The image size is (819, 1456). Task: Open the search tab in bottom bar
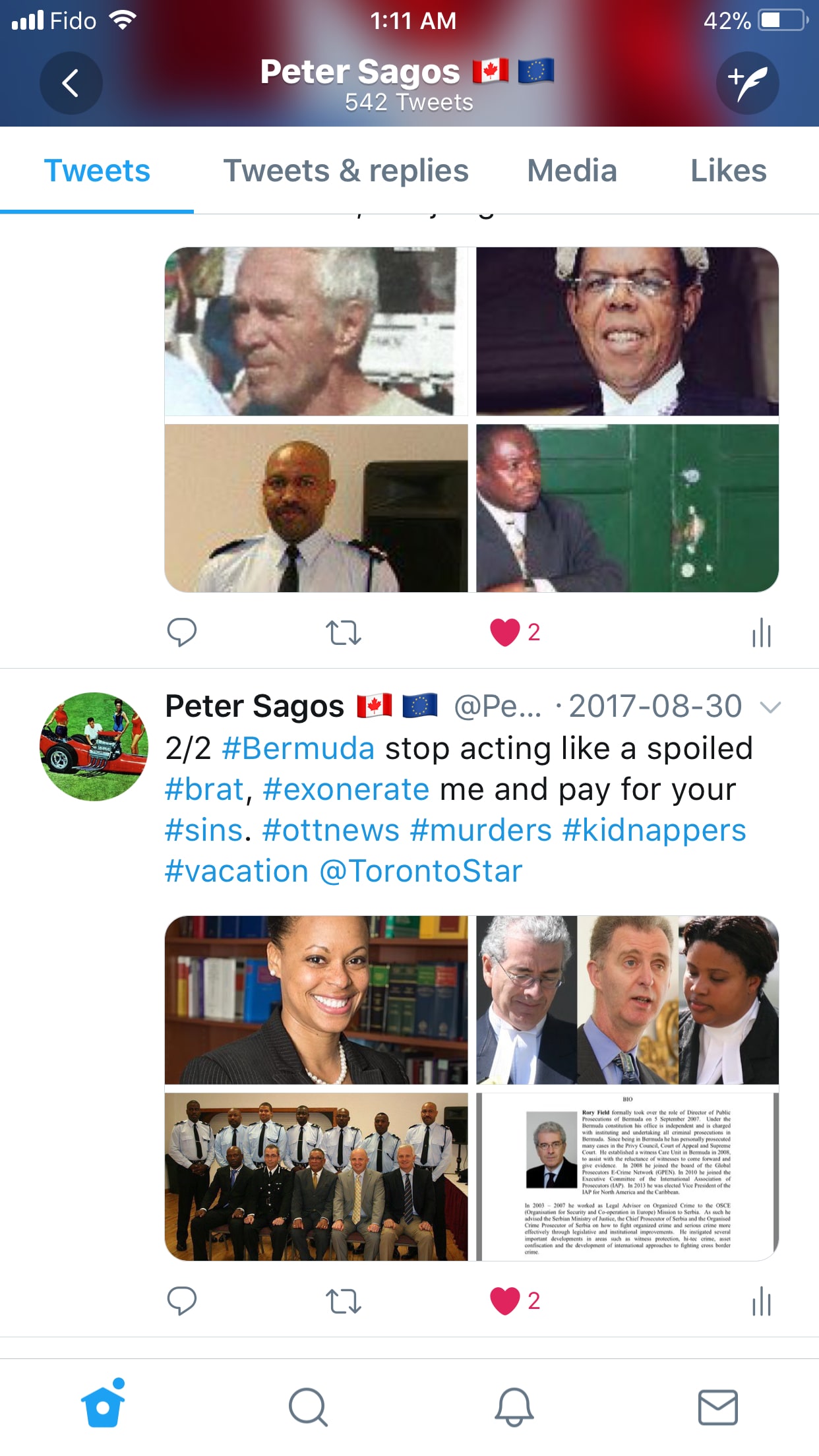click(x=308, y=1407)
